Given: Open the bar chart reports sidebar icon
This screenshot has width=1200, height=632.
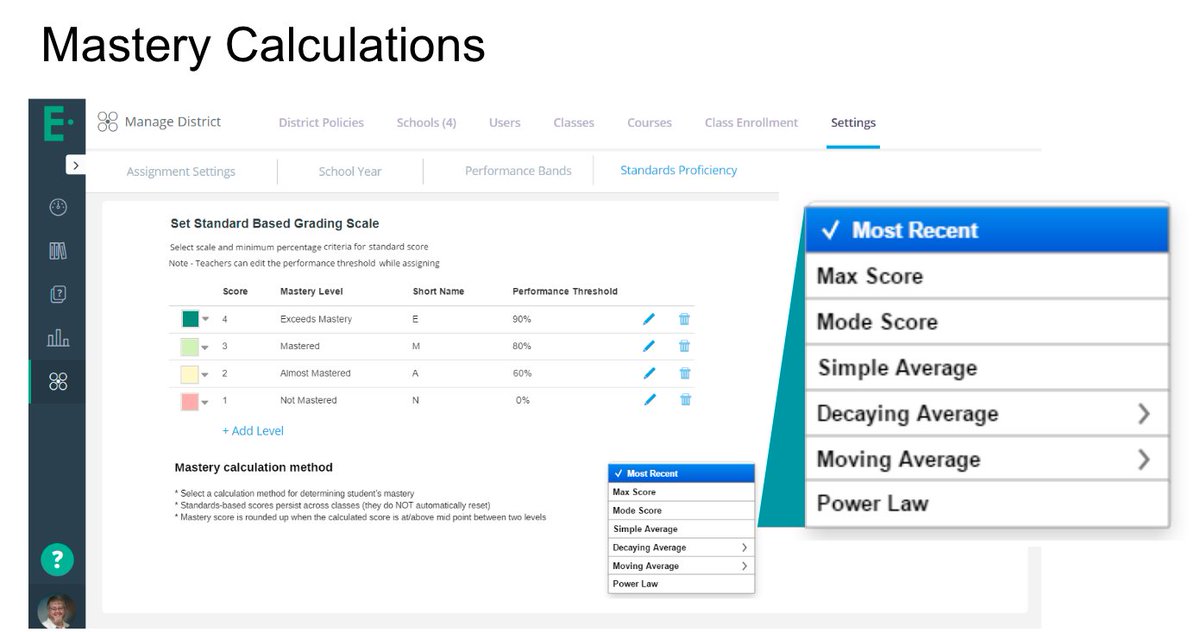Looking at the screenshot, I should pos(57,338).
